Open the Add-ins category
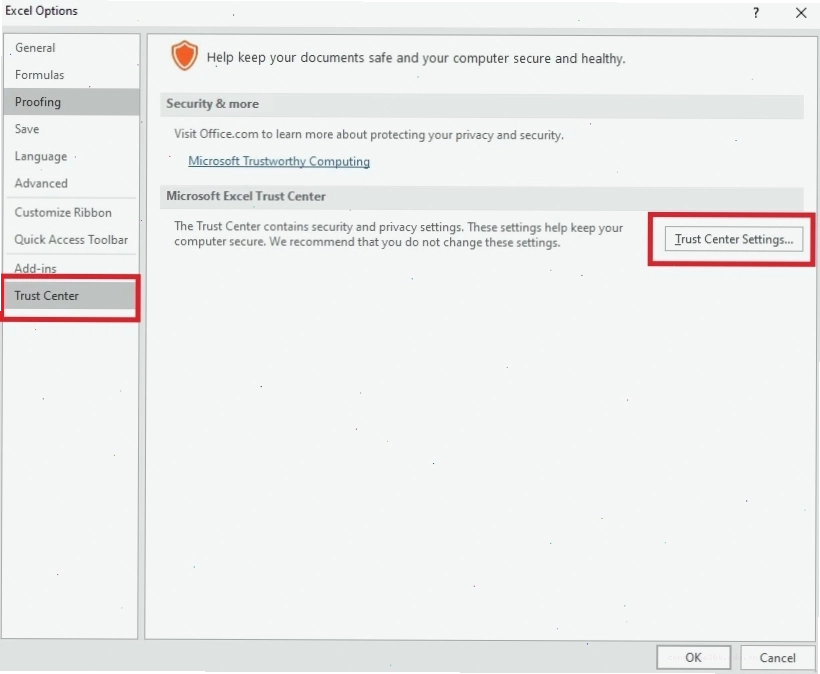The width and height of the screenshot is (820, 674). click(x=71, y=268)
